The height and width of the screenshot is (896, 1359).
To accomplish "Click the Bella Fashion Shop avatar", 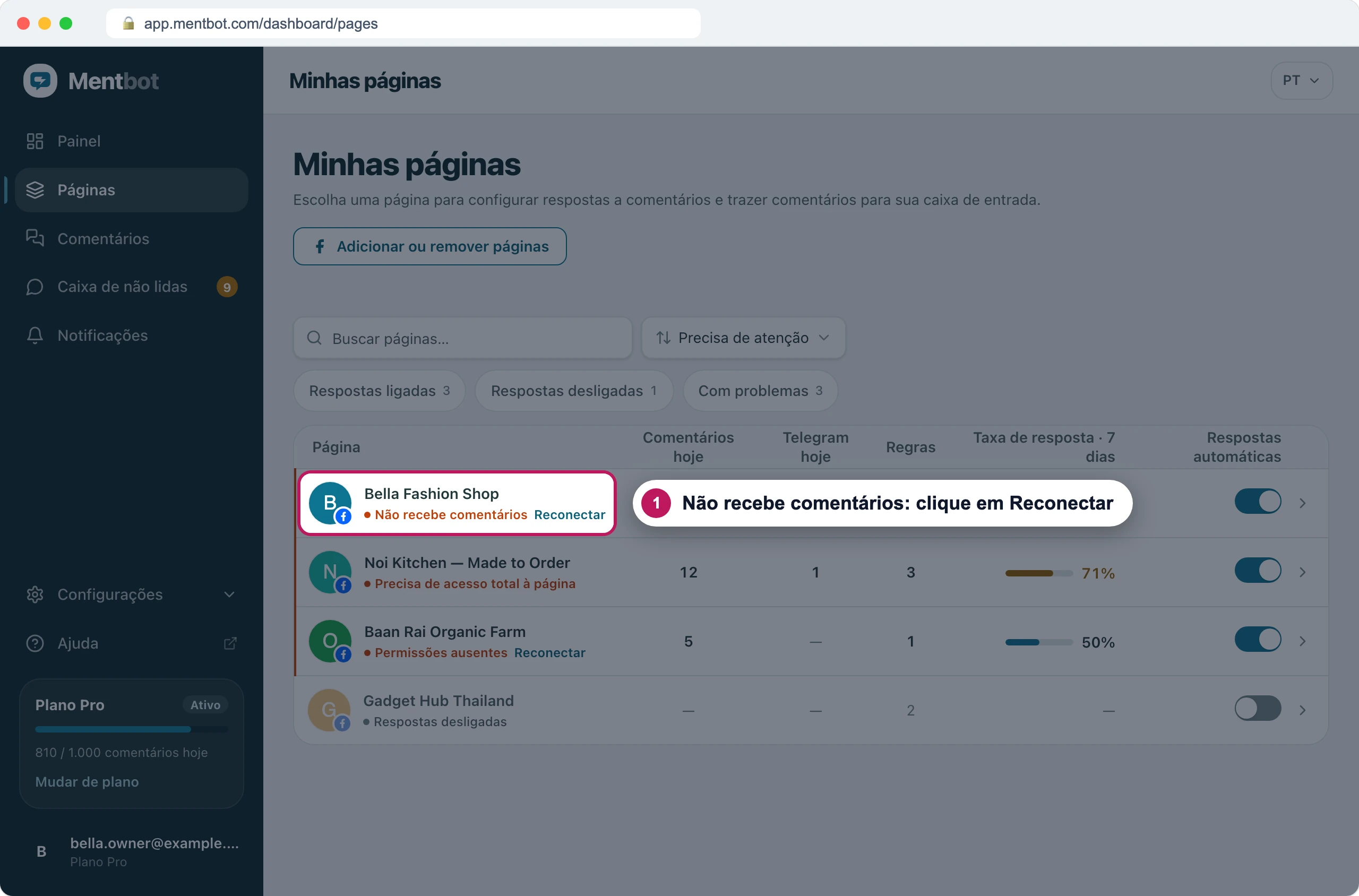I will click(330, 503).
